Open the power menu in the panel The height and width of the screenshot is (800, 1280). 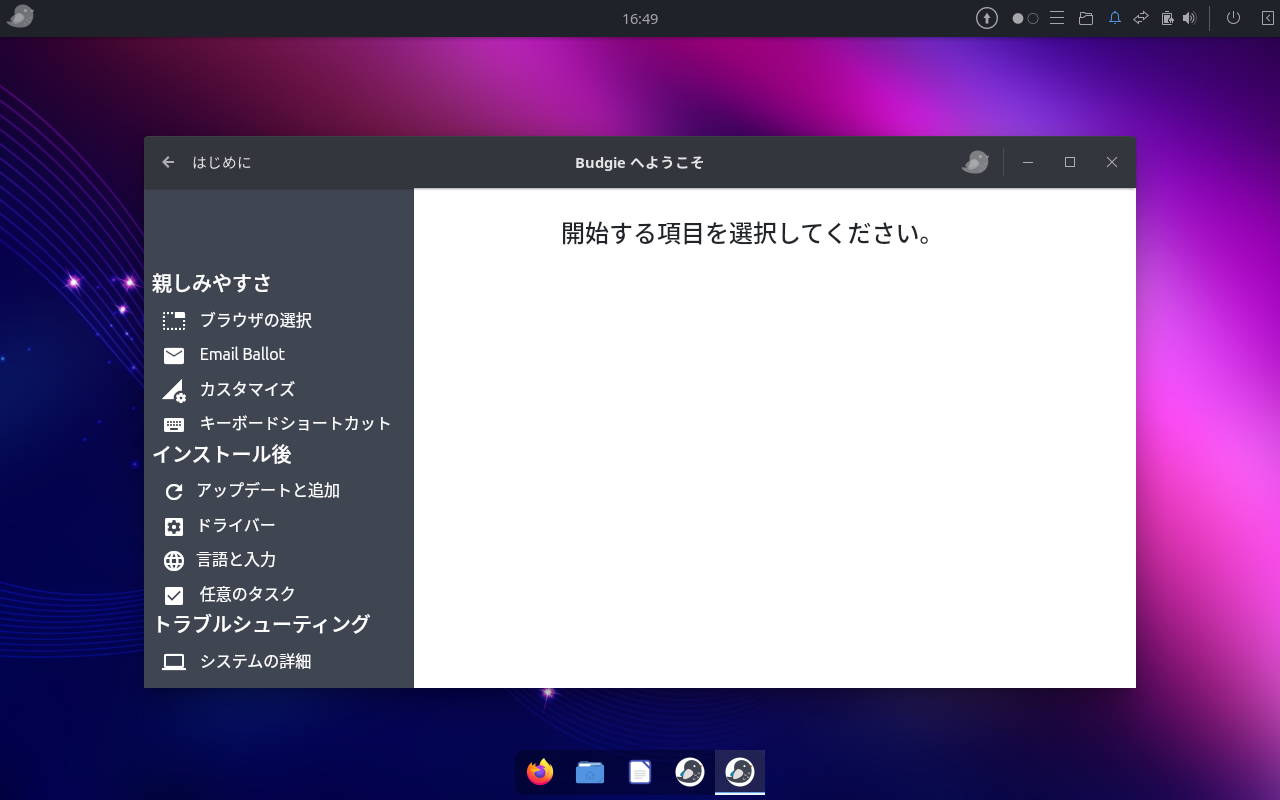[1233, 17]
